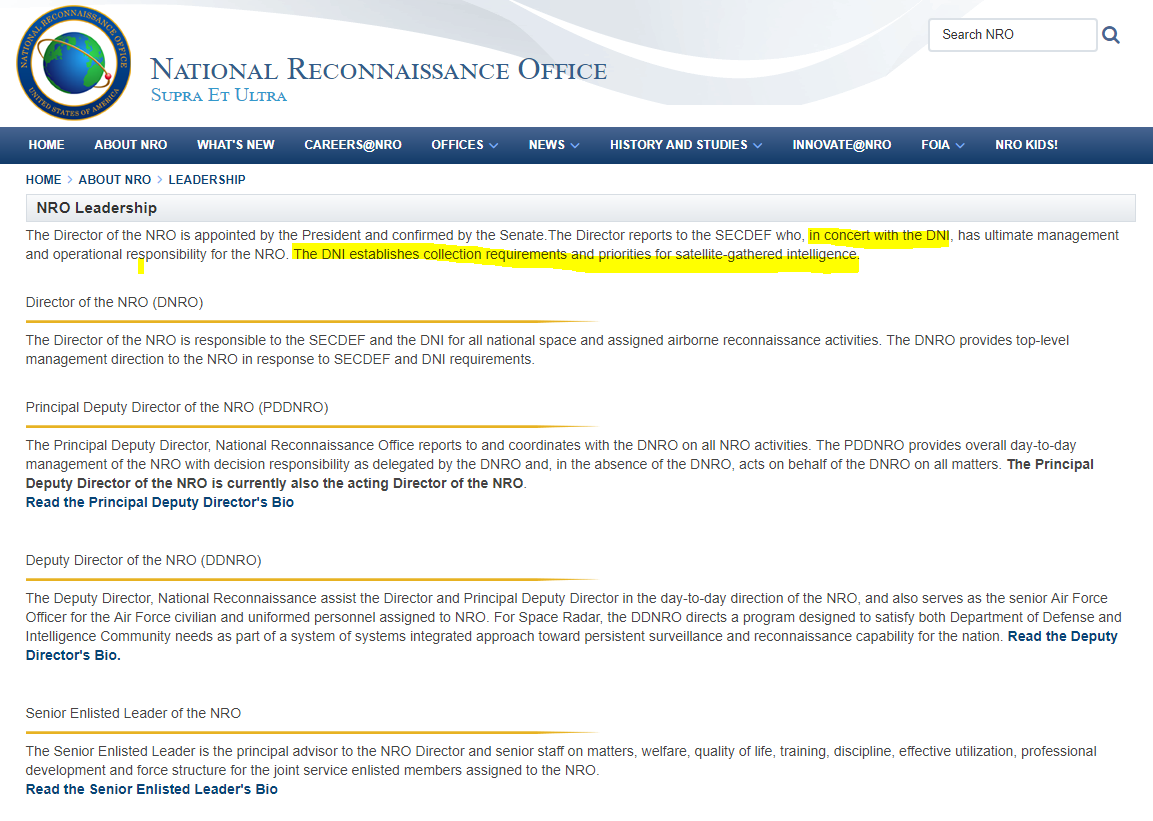Open the ABOUT NRO navigation menu

[130, 145]
